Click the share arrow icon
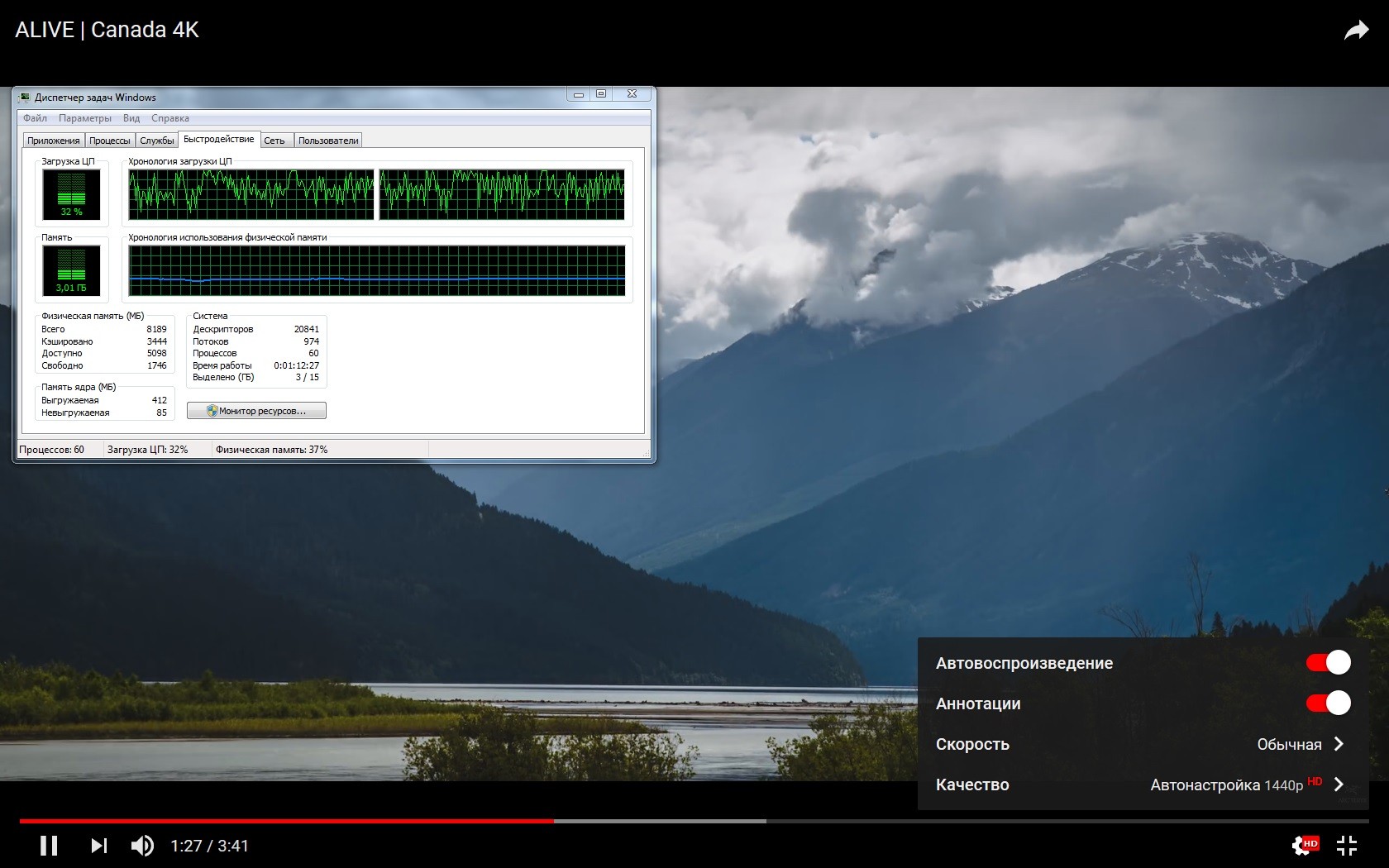Screen dimensions: 1389x868 click(x=1356, y=31)
